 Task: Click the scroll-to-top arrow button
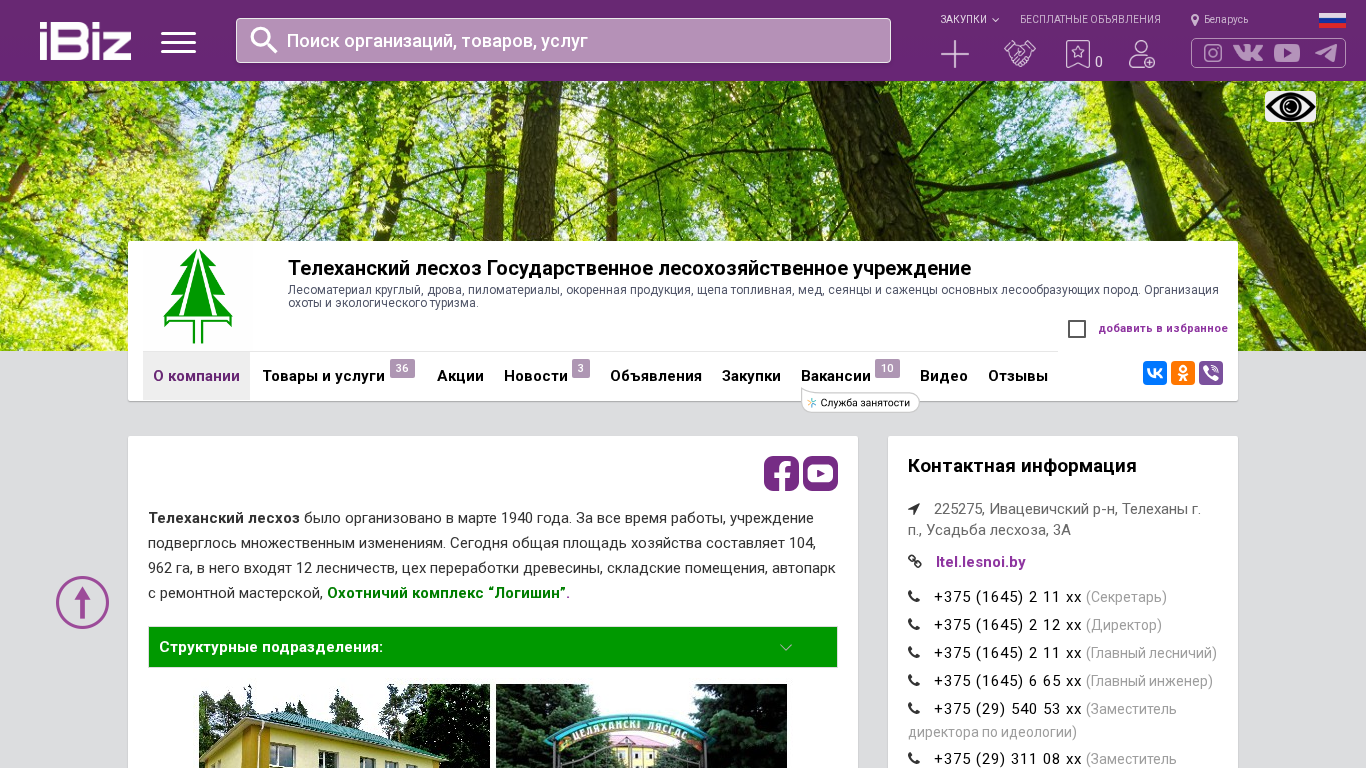tap(82, 602)
